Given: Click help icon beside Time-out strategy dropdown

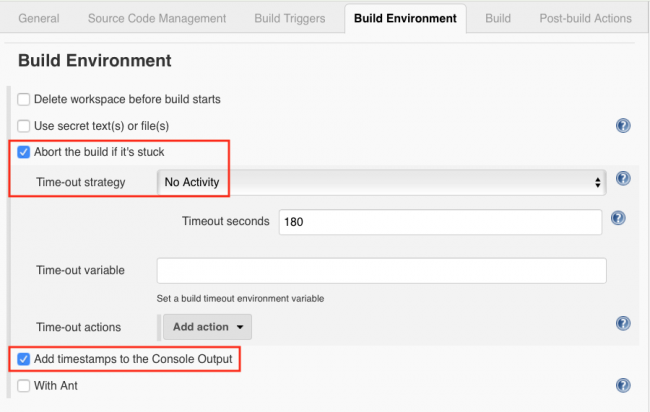Looking at the screenshot, I should [623, 179].
